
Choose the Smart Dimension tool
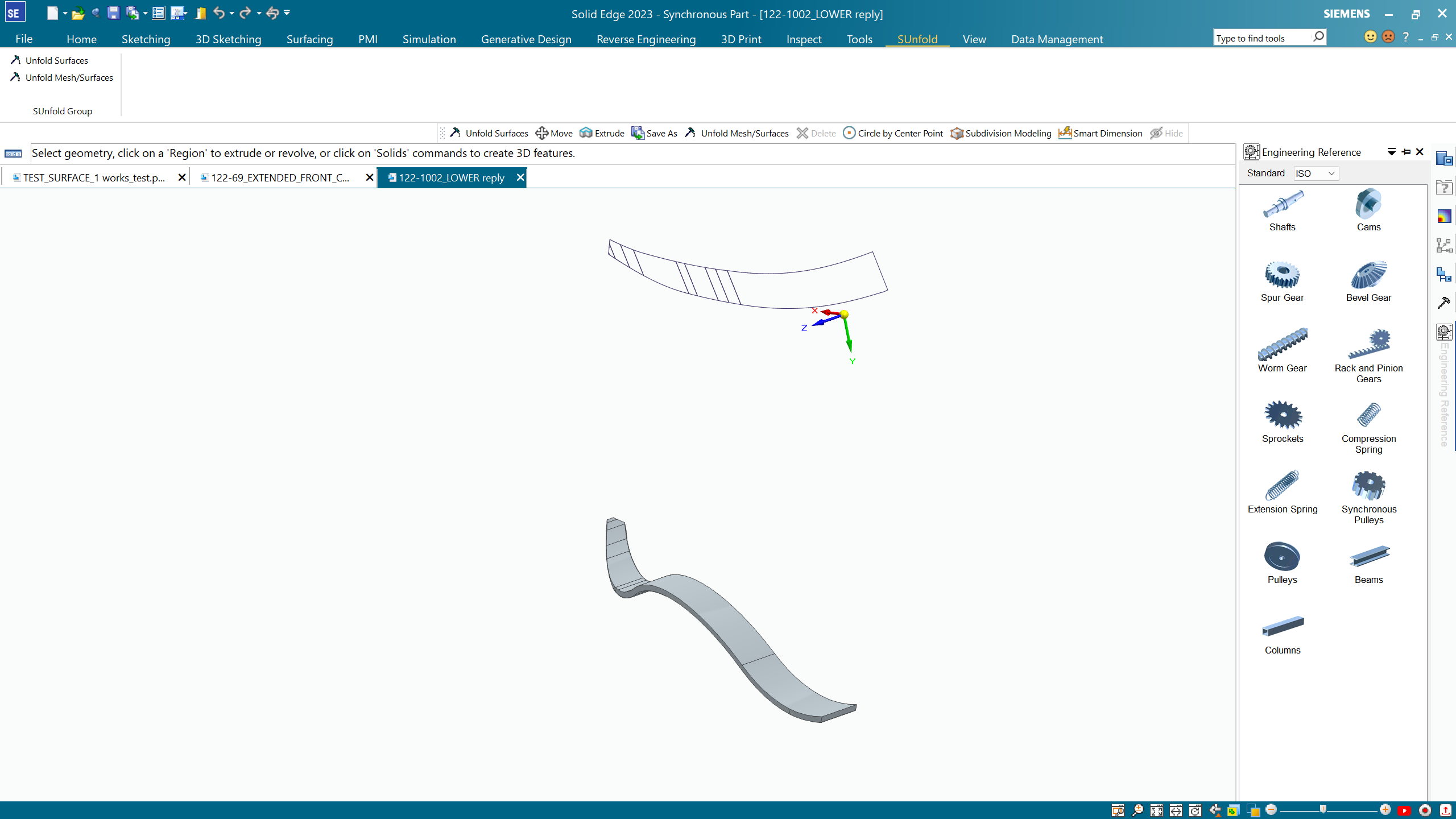pyautogui.click(x=1101, y=133)
